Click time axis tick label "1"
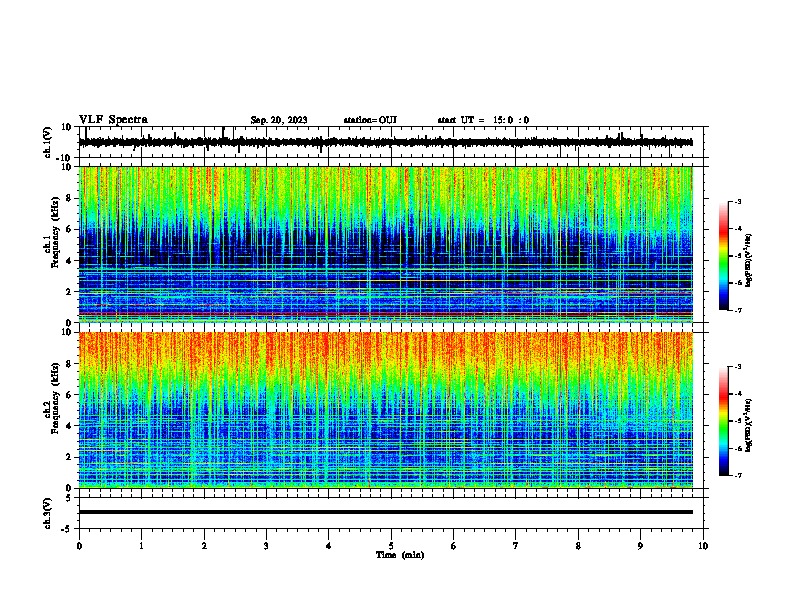Image resolution: width=792 pixels, height=612 pixels. tap(141, 546)
